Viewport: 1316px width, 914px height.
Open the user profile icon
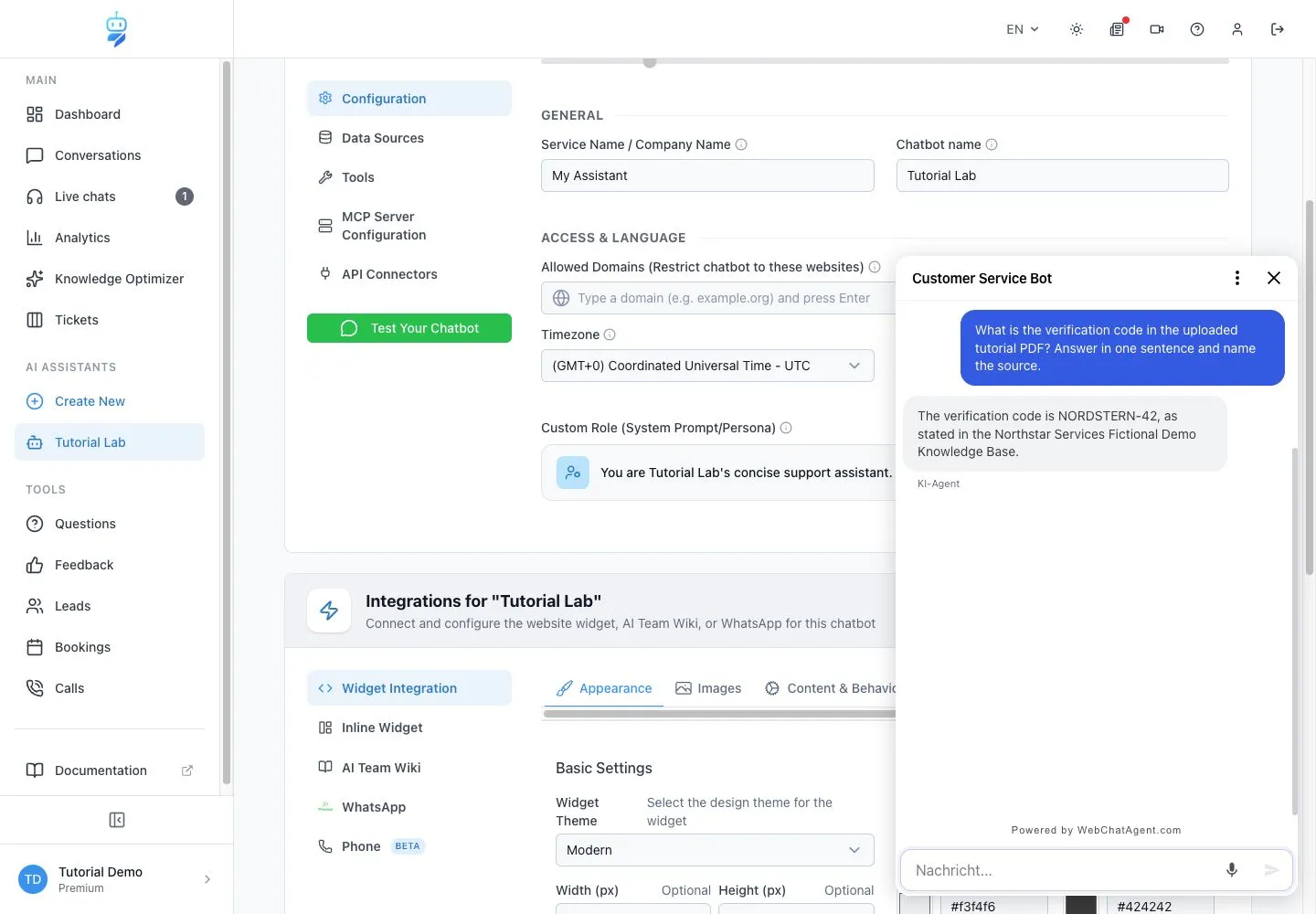[x=1237, y=29]
